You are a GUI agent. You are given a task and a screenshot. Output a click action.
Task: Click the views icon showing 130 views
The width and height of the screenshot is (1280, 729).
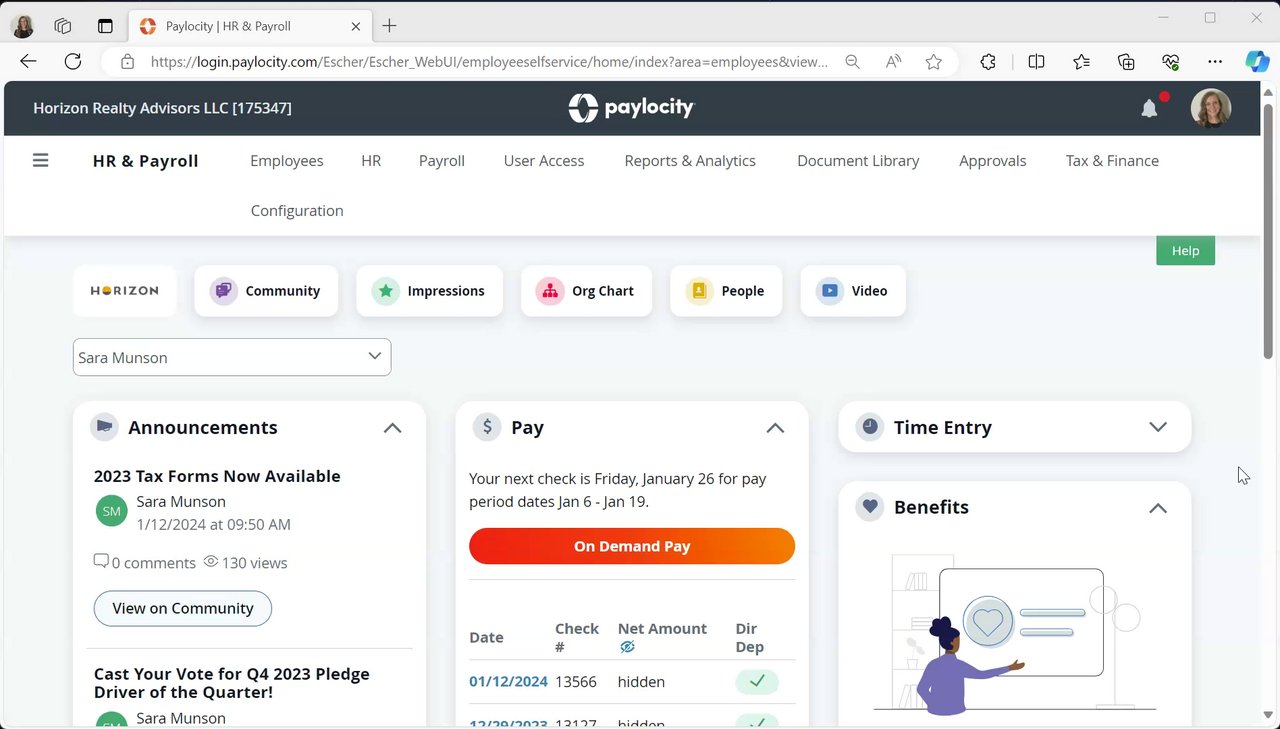211,562
